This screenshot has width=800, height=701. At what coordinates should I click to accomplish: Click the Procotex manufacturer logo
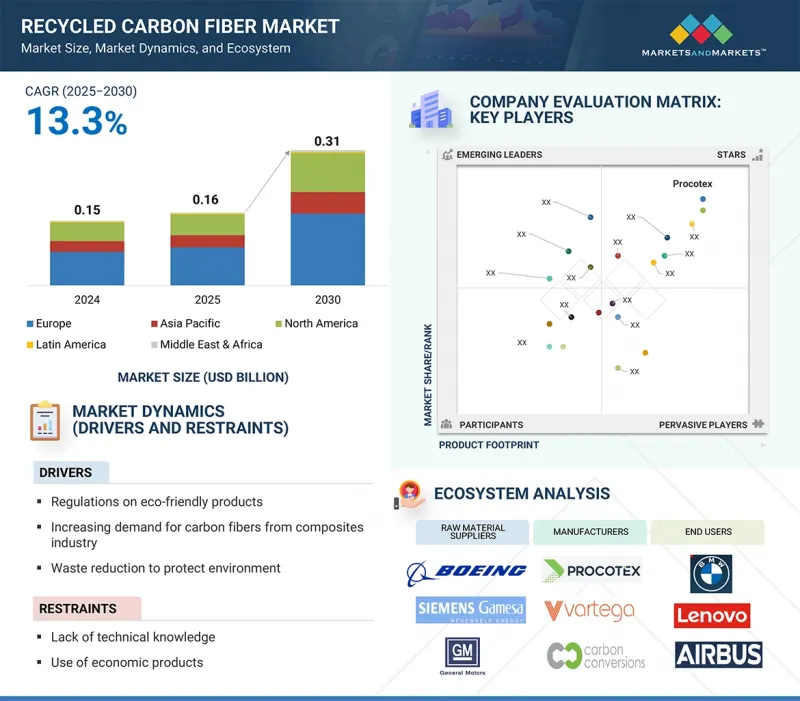coord(592,570)
